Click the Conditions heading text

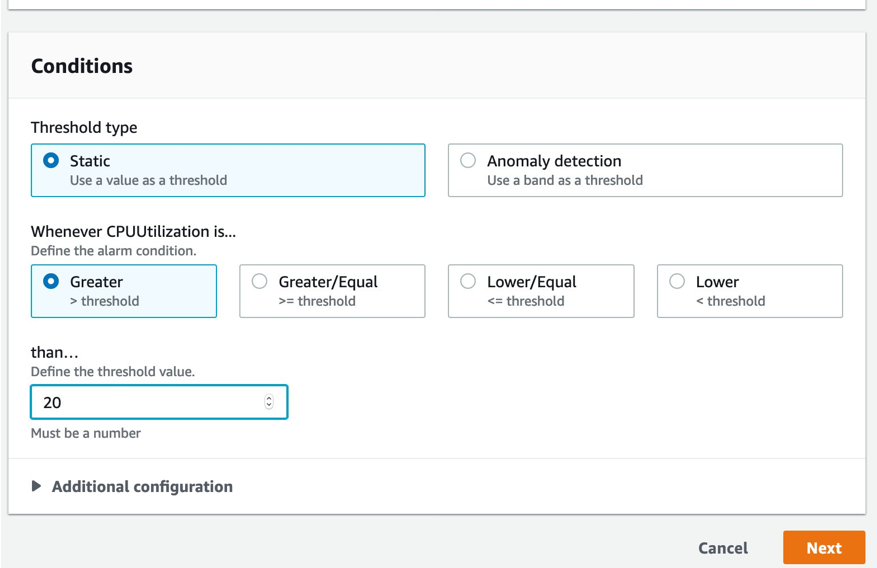tap(82, 66)
